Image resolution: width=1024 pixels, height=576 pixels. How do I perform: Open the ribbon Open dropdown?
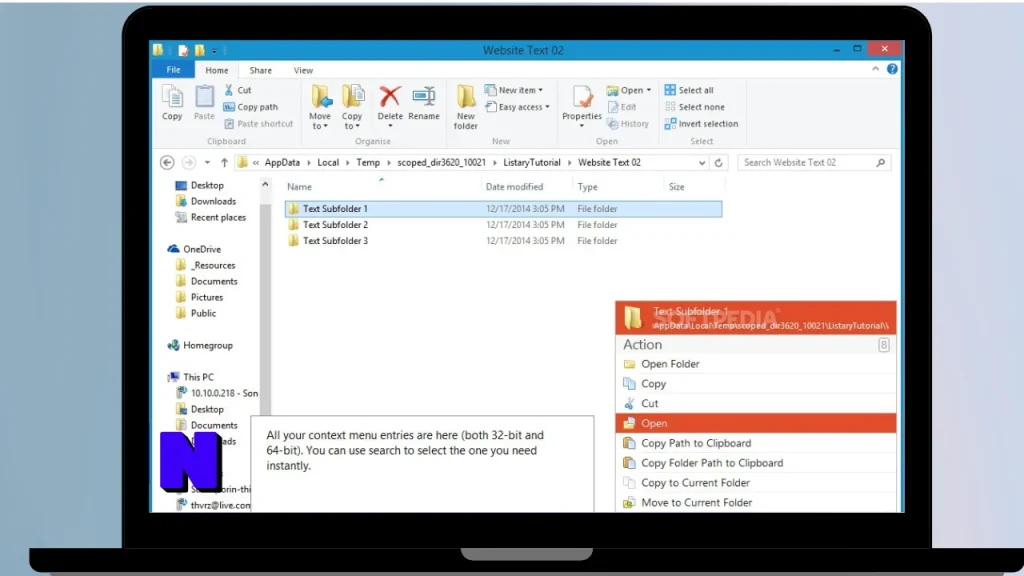pos(629,90)
